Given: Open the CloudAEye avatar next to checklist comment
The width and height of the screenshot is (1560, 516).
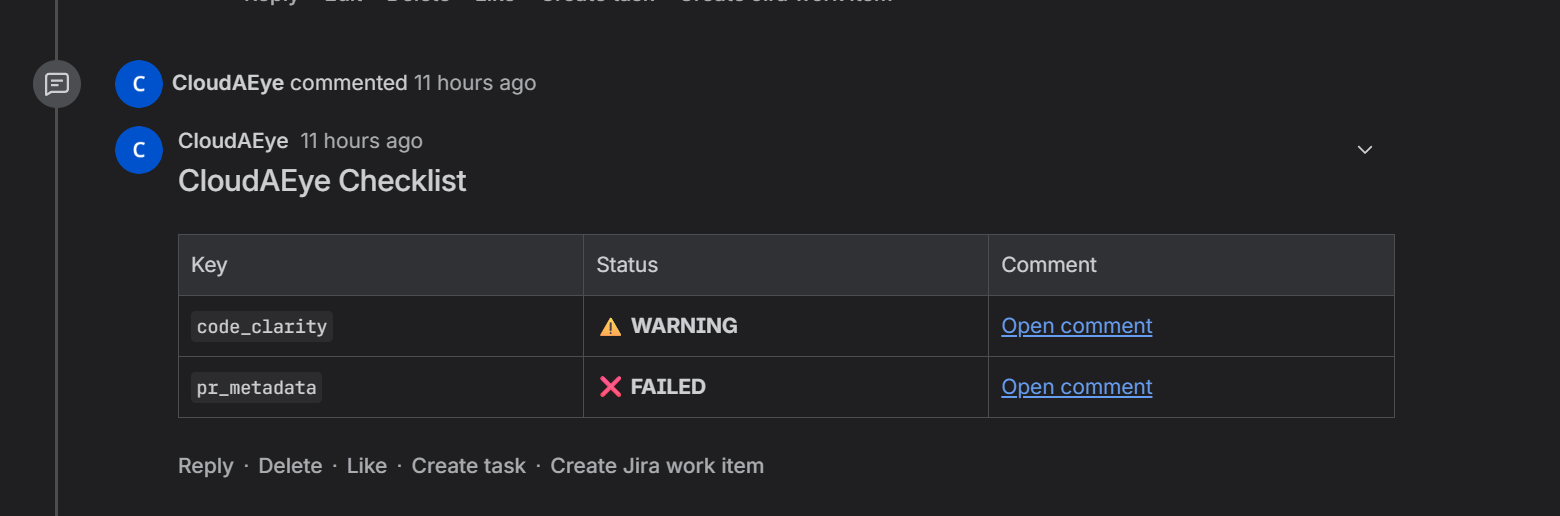Looking at the screenshot, I should coord(139,150).
